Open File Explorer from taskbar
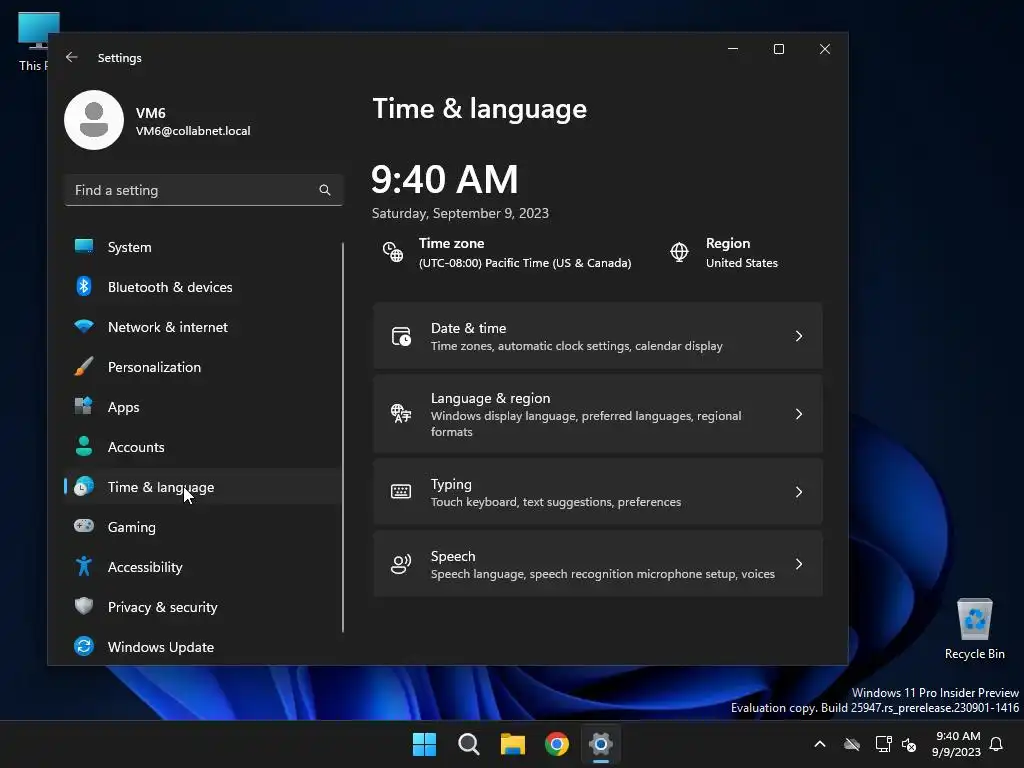 click(x=513, y=744)
